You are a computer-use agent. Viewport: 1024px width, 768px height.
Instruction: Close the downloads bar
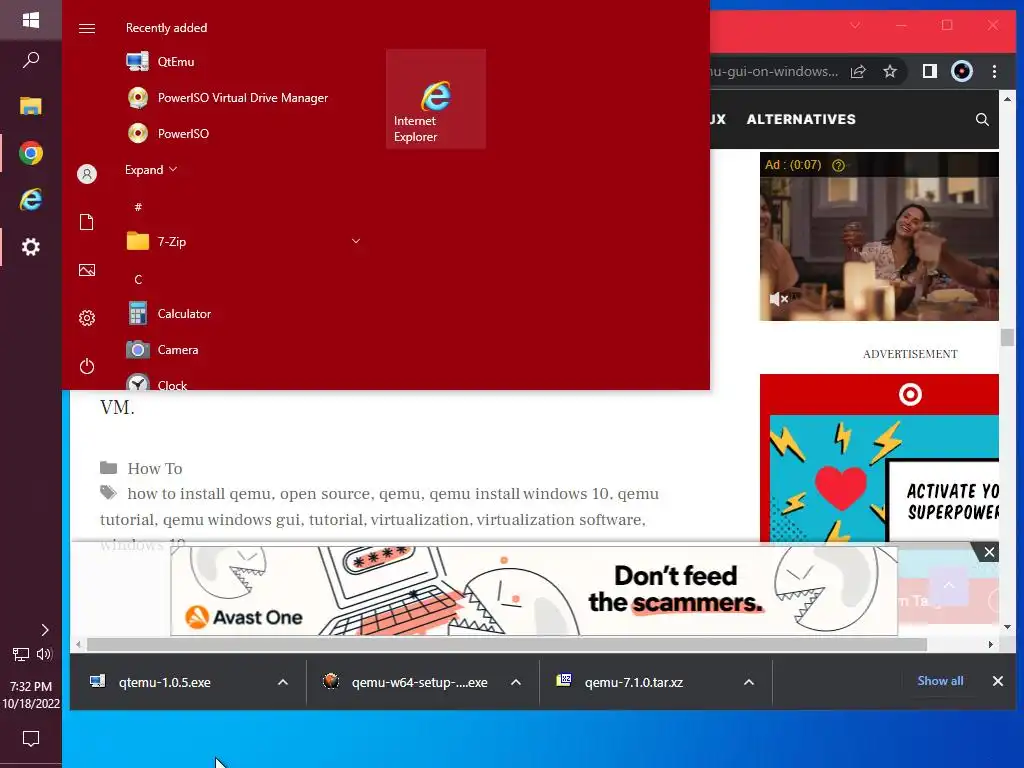[x=997, y=681]
